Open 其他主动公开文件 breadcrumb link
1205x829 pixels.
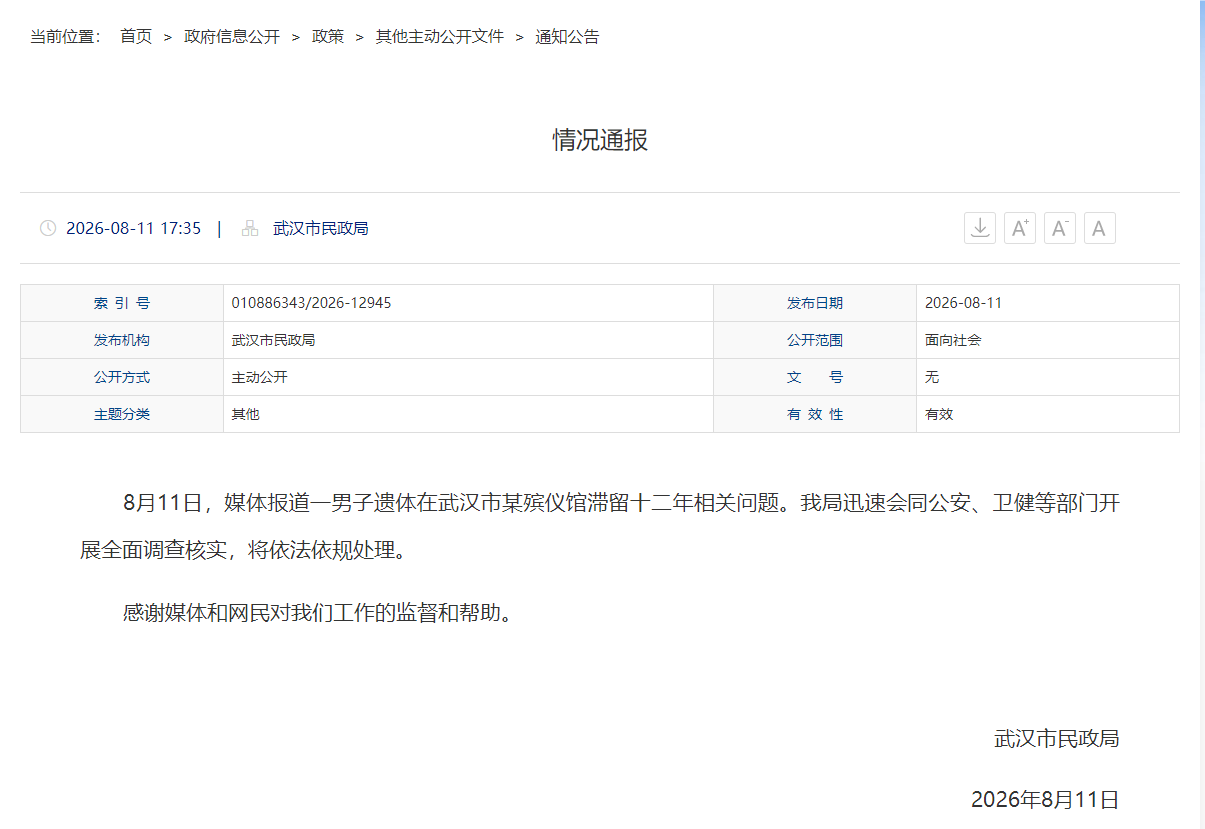pyautogui.click(x=440, y=37)
